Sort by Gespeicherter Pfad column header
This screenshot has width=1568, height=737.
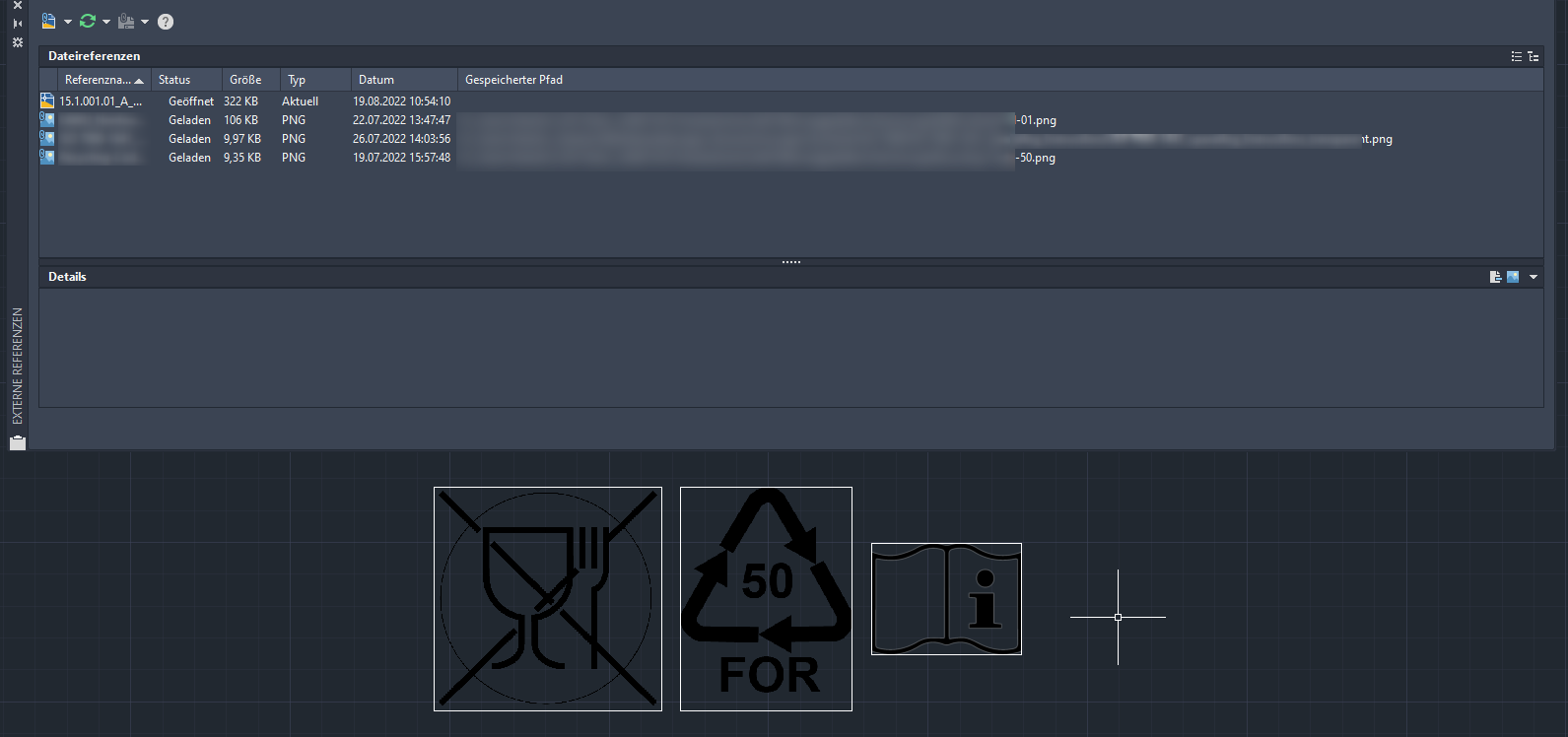pos(1000,80)
